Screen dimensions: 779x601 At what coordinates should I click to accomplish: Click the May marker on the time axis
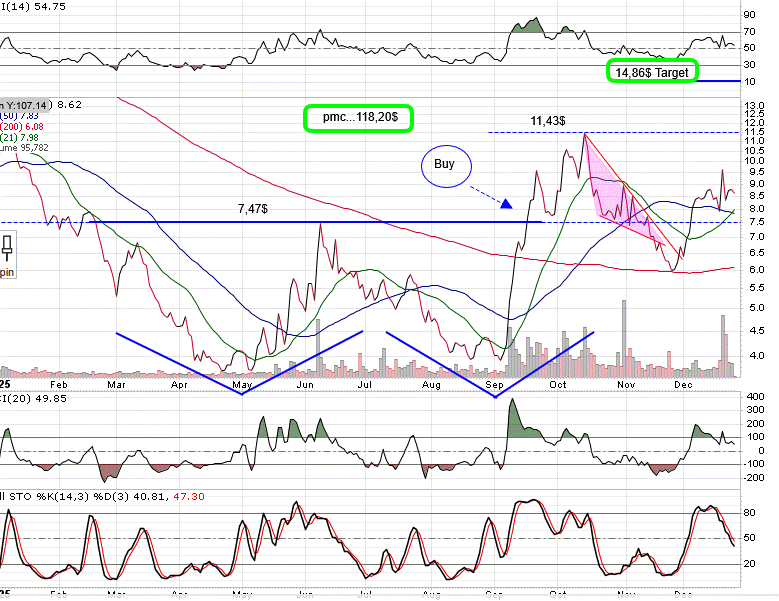(241, 383)
